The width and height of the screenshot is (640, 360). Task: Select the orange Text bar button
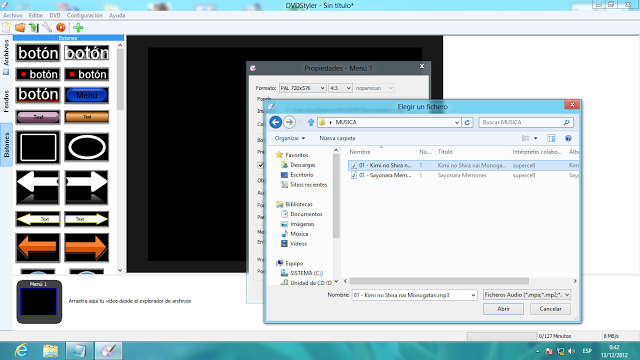[x=87, y=117]
